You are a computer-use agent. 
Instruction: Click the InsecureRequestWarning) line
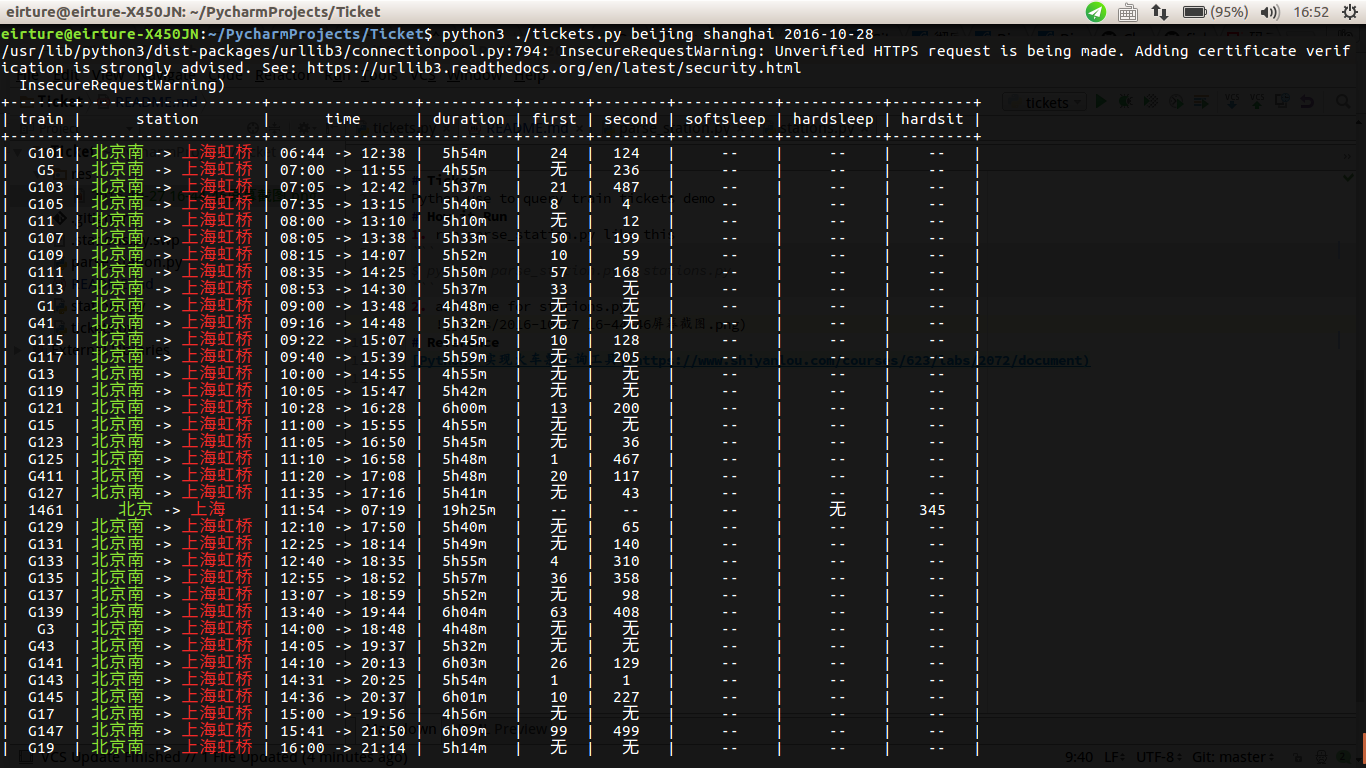(x=122, y=85)
